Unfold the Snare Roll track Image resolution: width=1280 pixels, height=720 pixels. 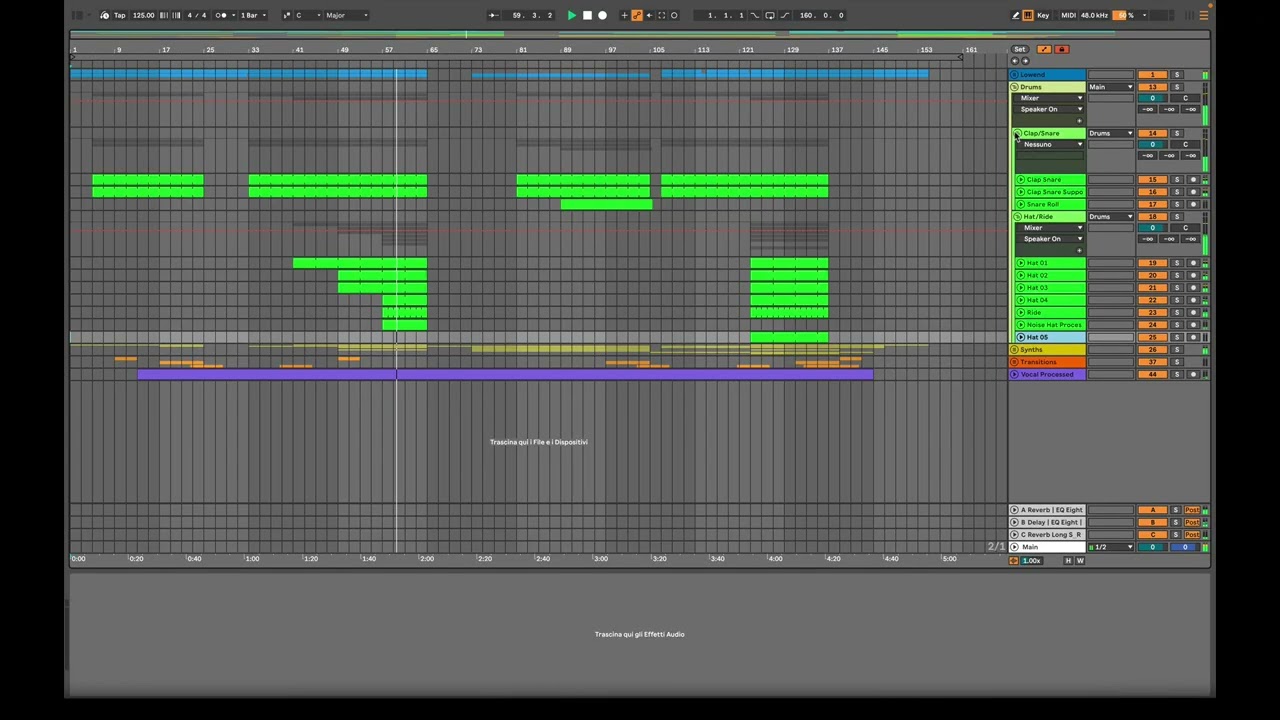[x=1020, y=204]
